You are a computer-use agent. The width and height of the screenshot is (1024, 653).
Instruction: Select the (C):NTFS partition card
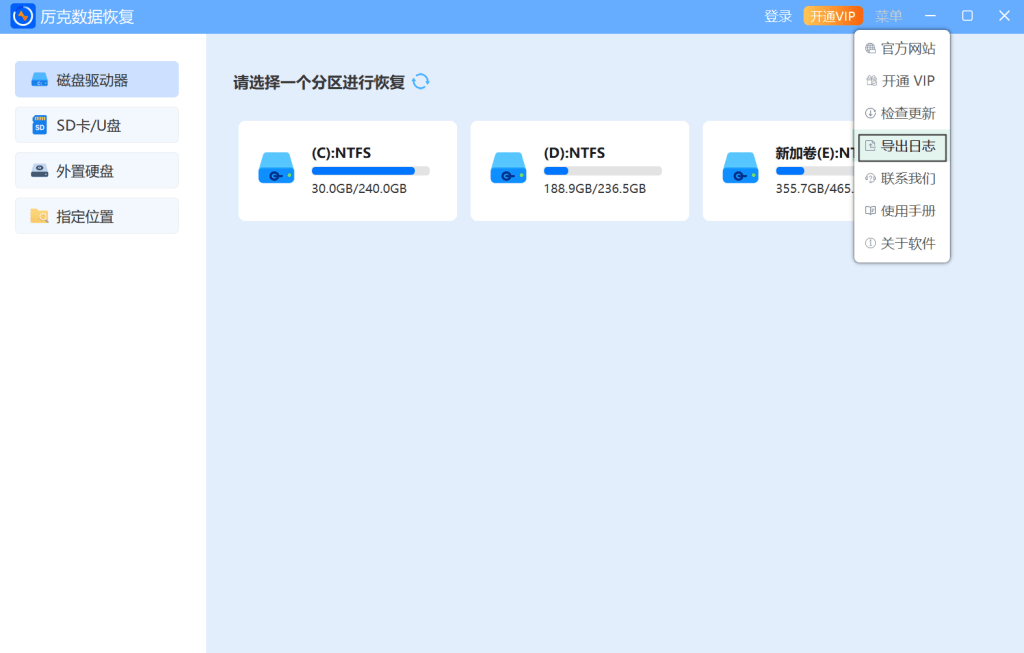pyautogui.click(x=347, y=171)
